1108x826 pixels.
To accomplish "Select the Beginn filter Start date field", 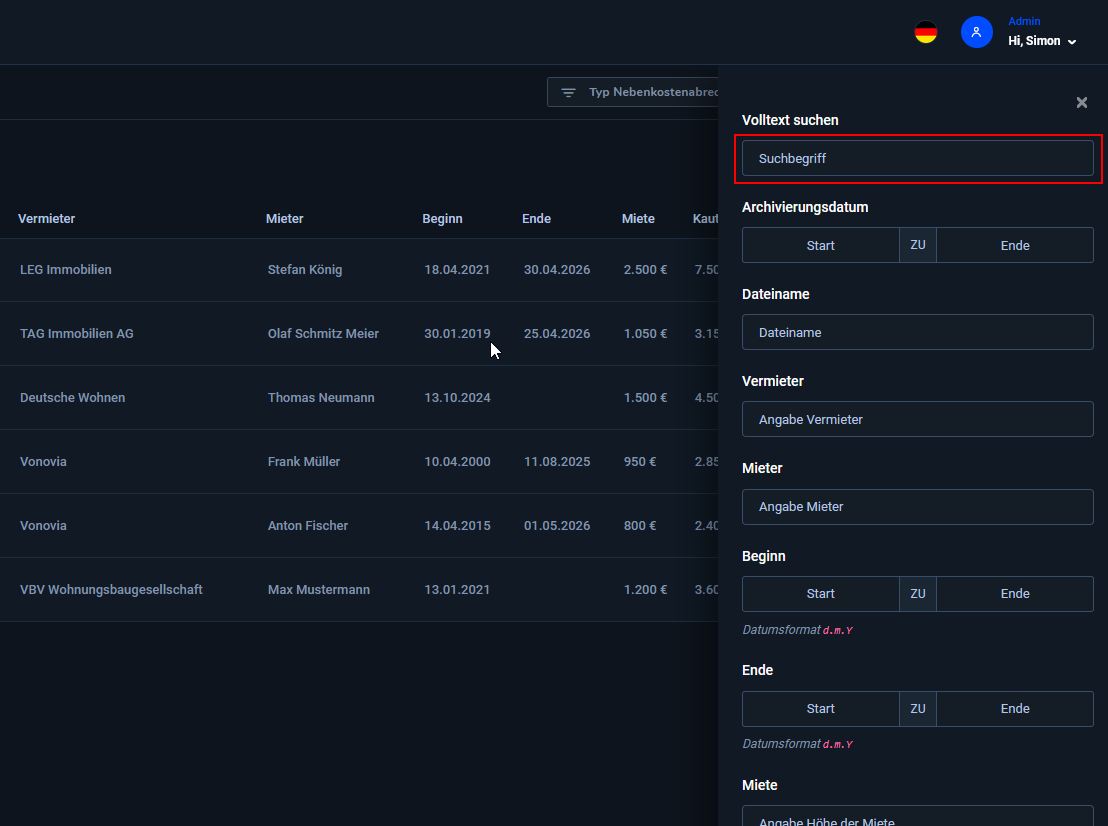I will tap(820, 594).
